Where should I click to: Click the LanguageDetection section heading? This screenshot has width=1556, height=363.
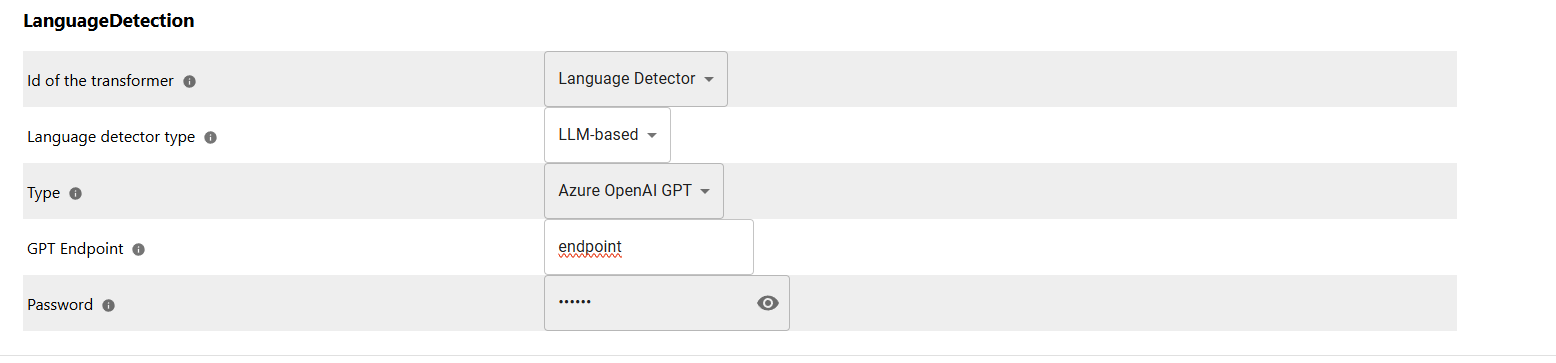pos(108,20)
